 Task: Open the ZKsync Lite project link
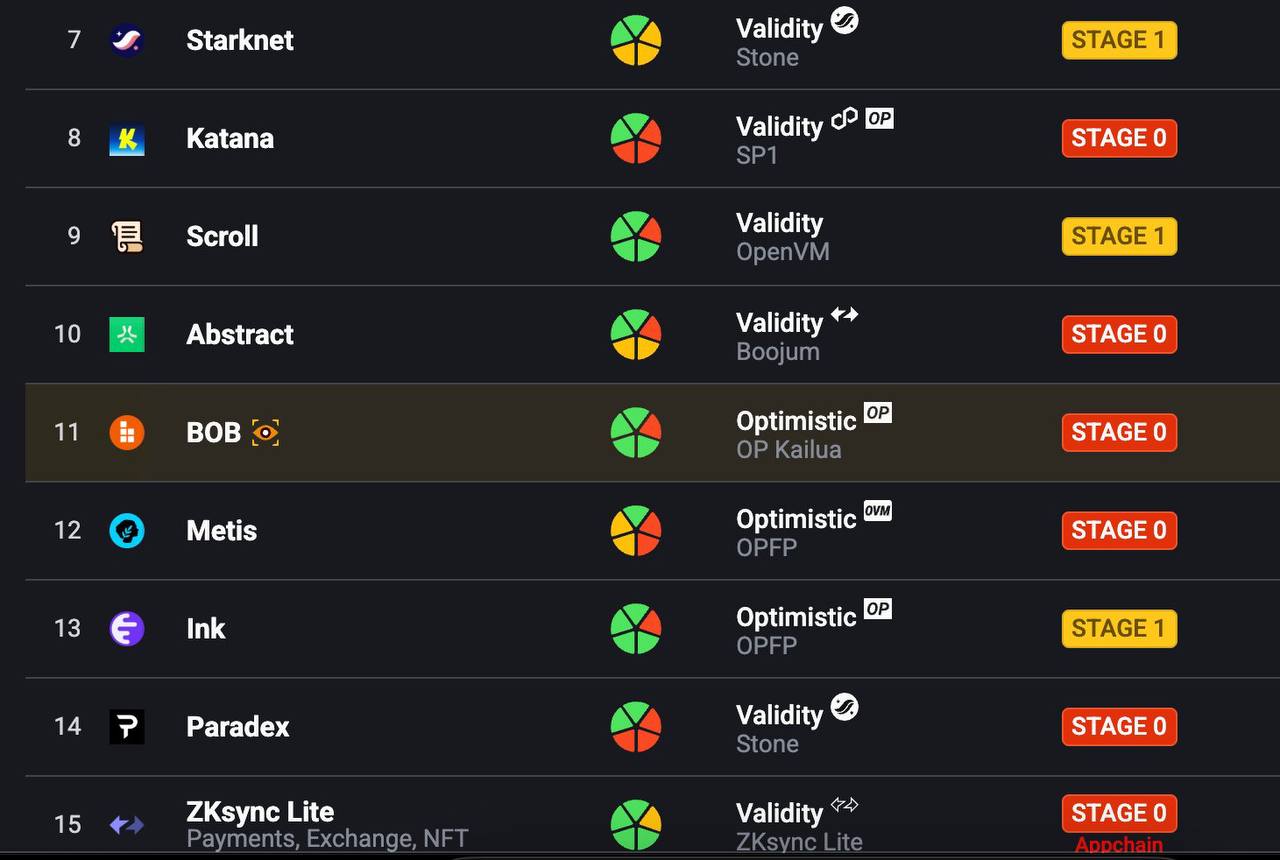[x=260, y=812]
